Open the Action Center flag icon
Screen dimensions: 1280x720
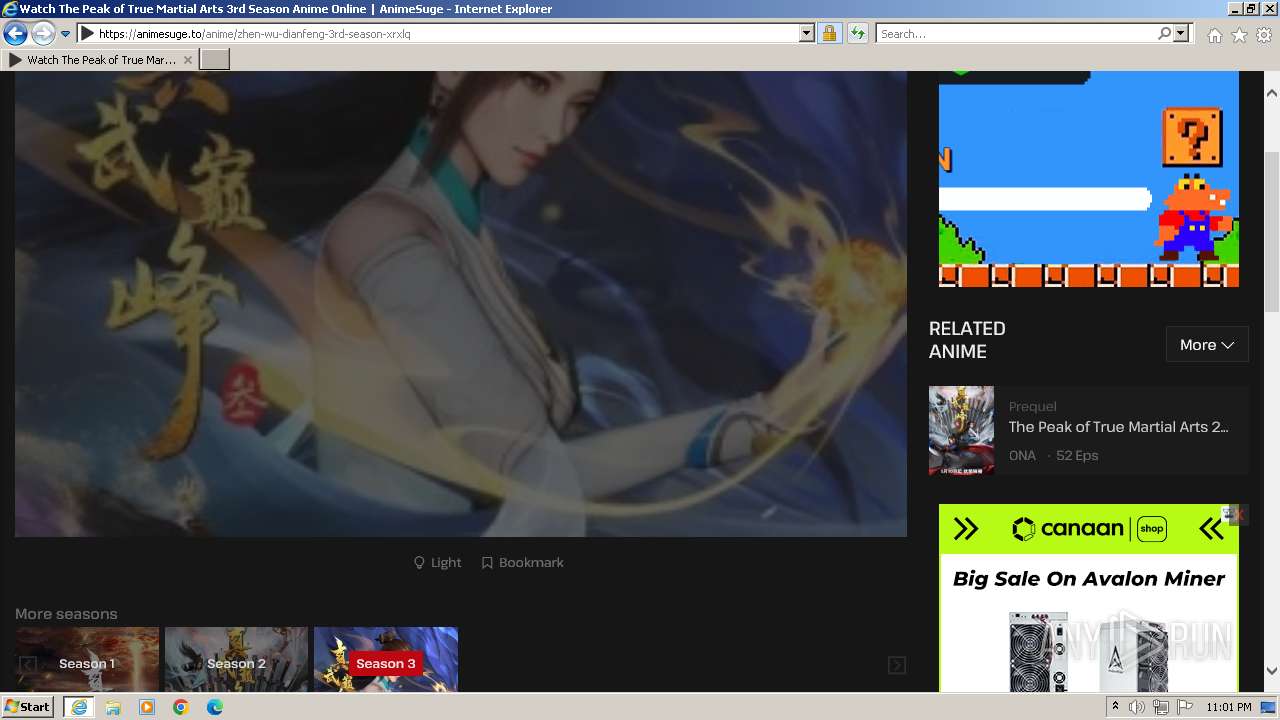(x=1185, y=707)
